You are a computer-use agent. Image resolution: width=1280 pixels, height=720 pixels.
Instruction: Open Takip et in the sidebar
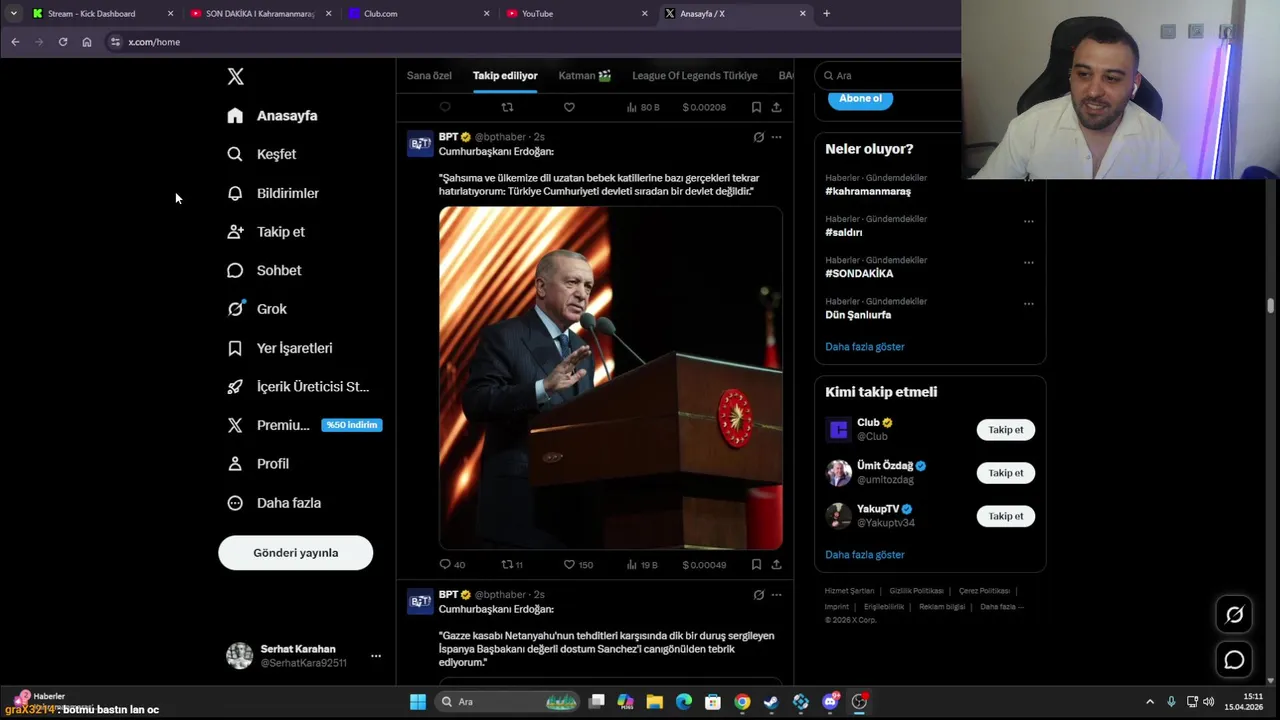point(266,232)
